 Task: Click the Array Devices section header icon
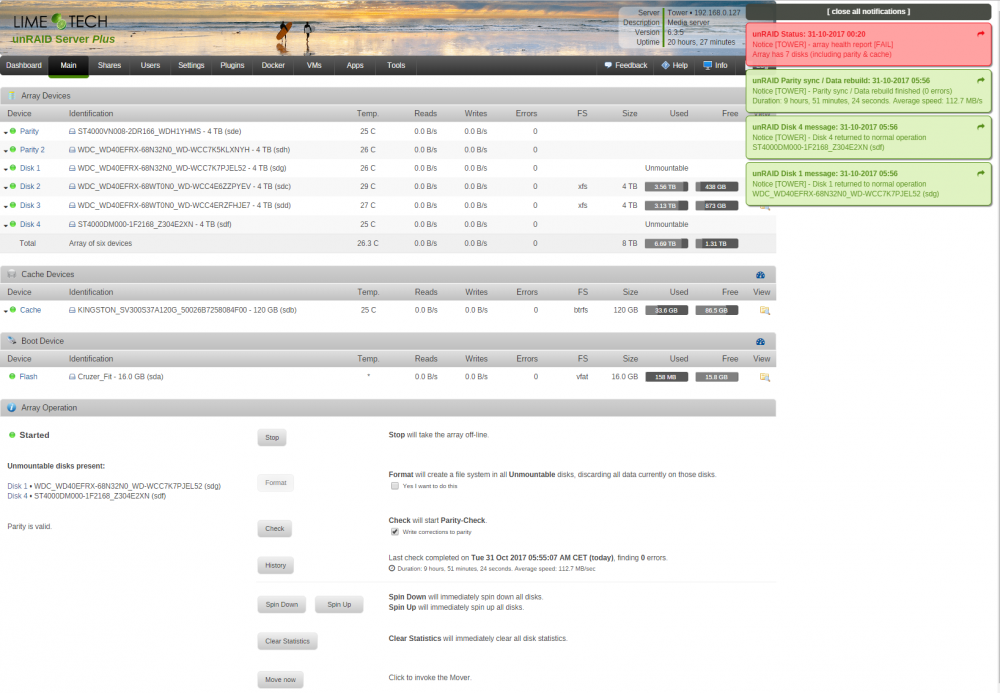coord(11,96)
